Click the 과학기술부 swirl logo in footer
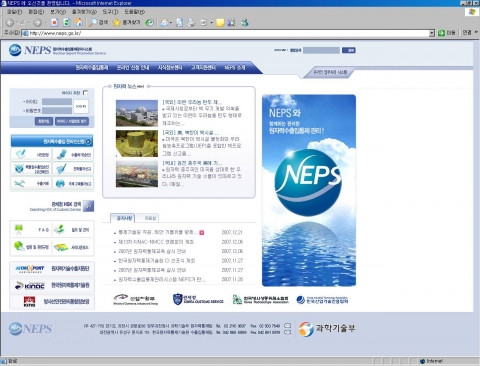Viewport: 480px width, 366px height. tap(306, 329)
